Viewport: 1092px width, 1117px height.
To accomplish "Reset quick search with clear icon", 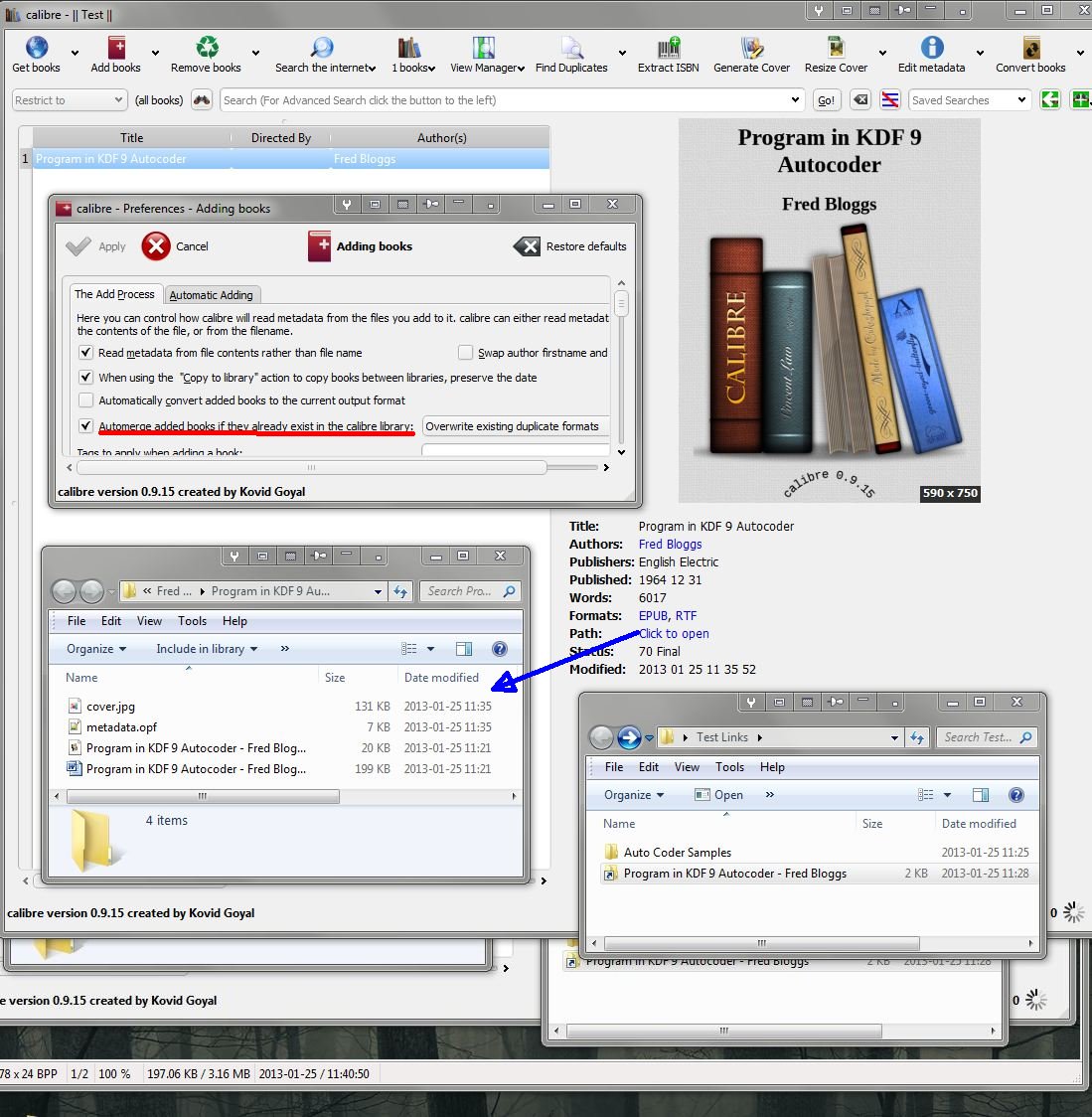I will pyautogui.click(x=860, y=100).
